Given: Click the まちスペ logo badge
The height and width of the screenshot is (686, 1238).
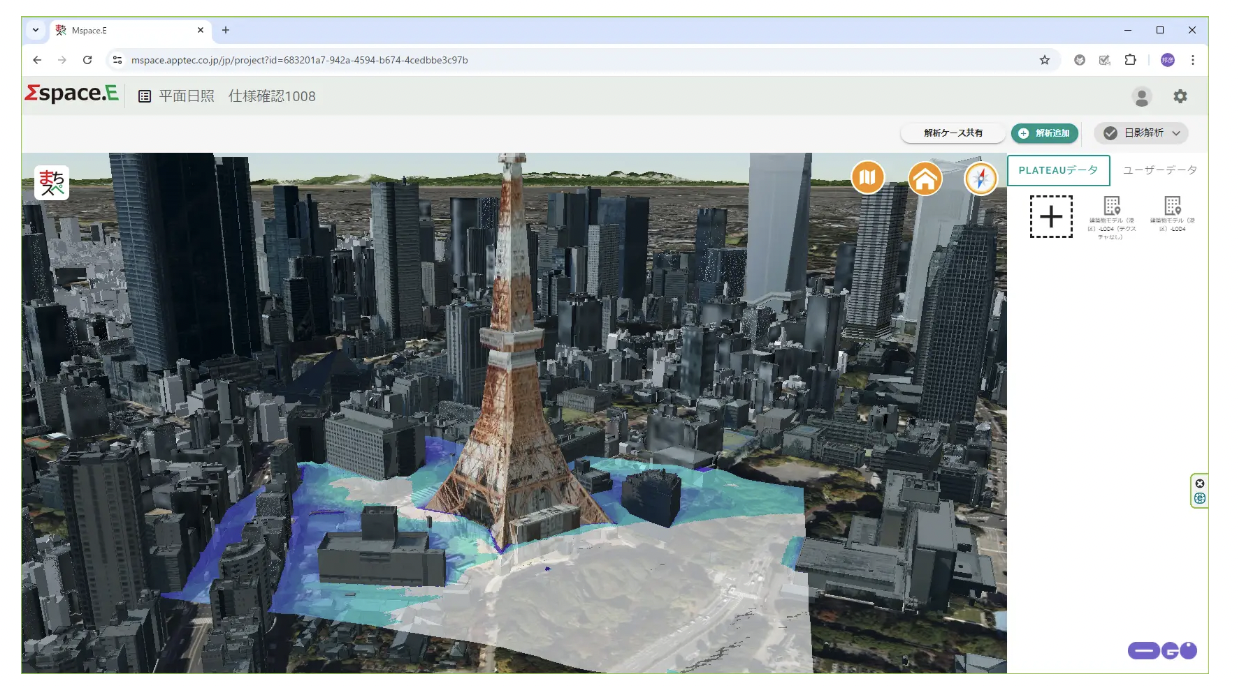Looking at the screenshot, I should [x=52, y=183].
